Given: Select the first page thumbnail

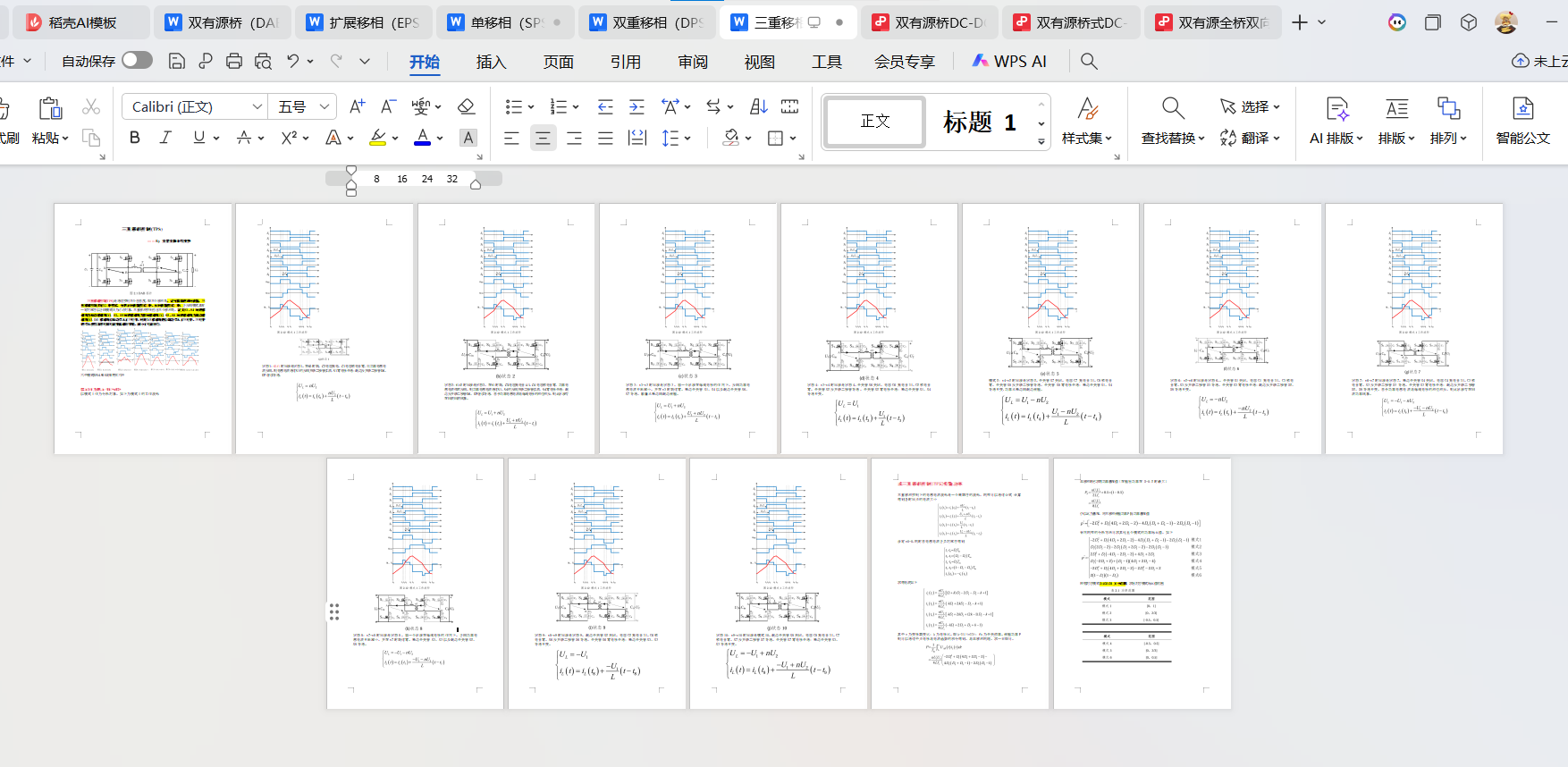Looking at the screenshot, I should point(143,328).
